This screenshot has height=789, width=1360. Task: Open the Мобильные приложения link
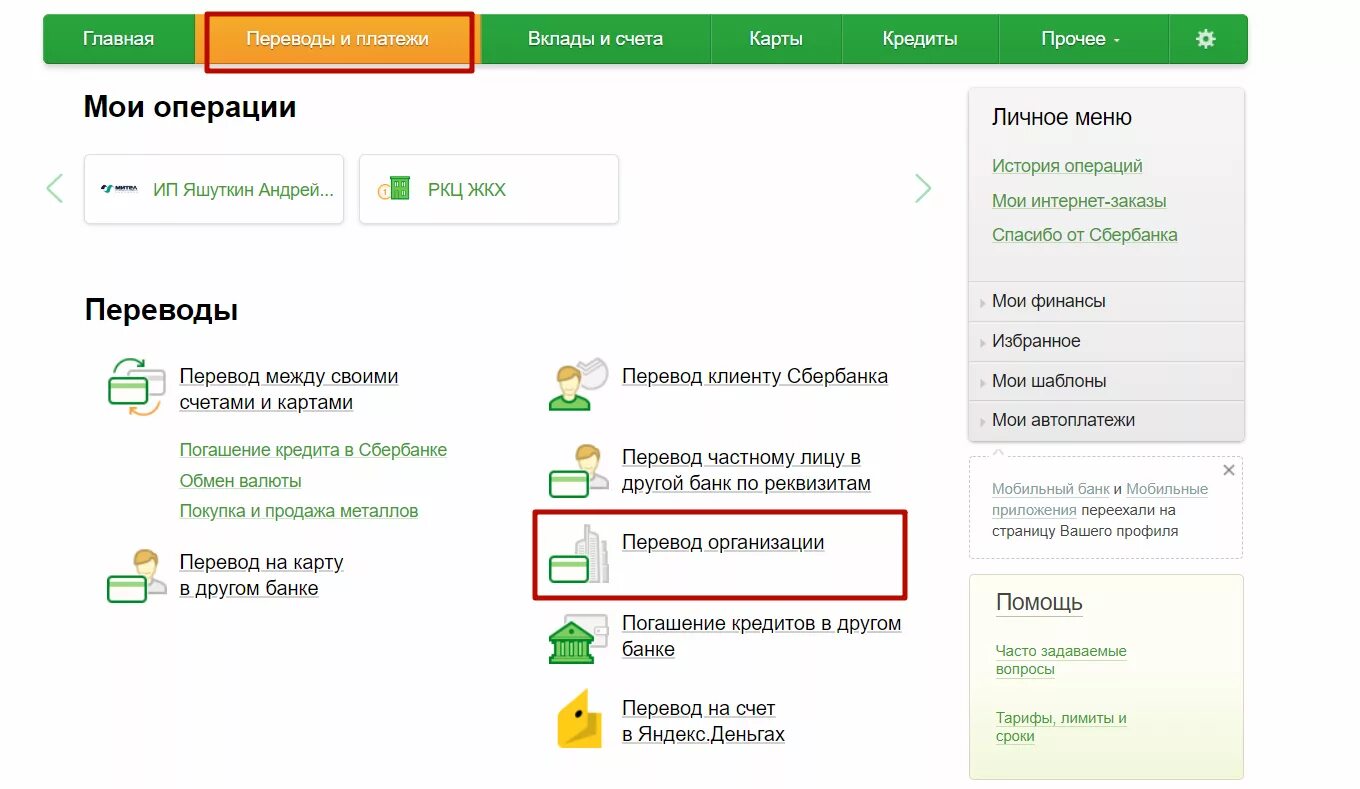[1100, 500]
